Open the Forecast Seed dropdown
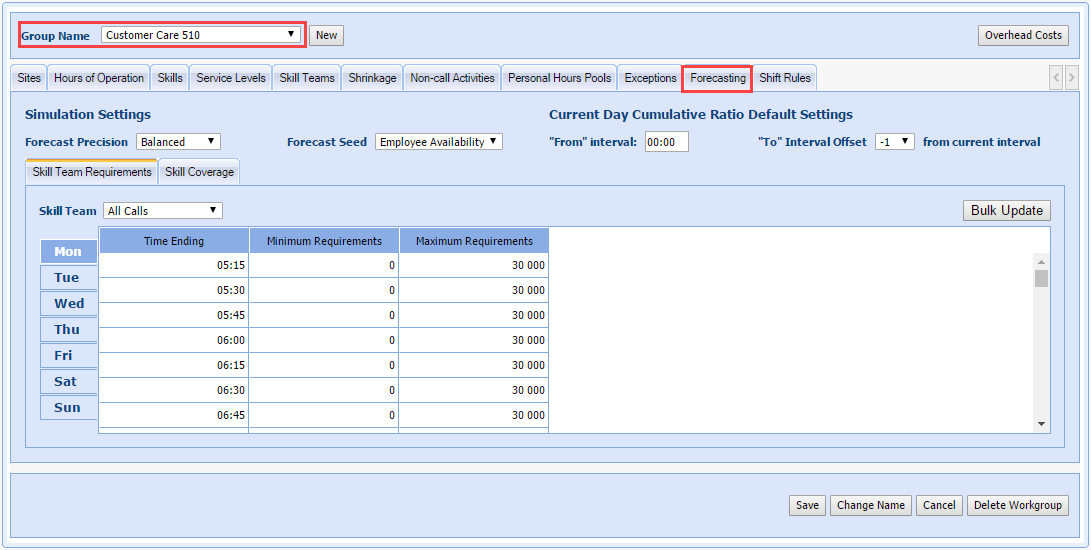The image size is (1091, 550). (x=438, y=142)
